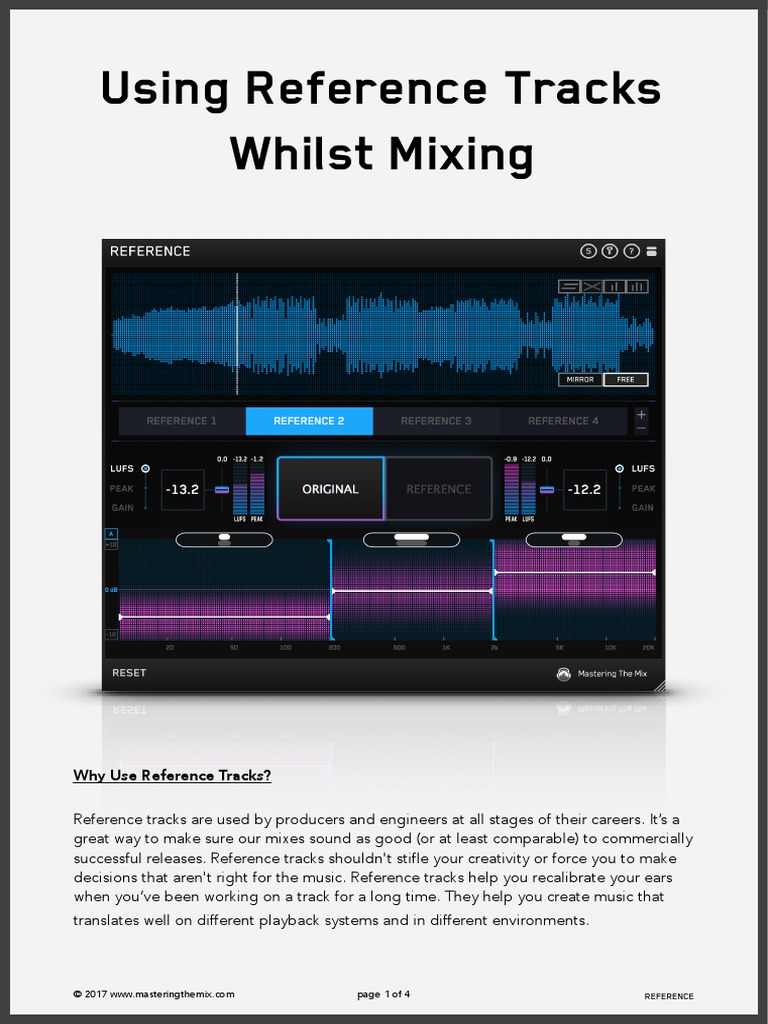Click the 'Mastering The Mix' brand text
Image resolution: width=768 pixels, height=1024 pixels.
(612, 673)
